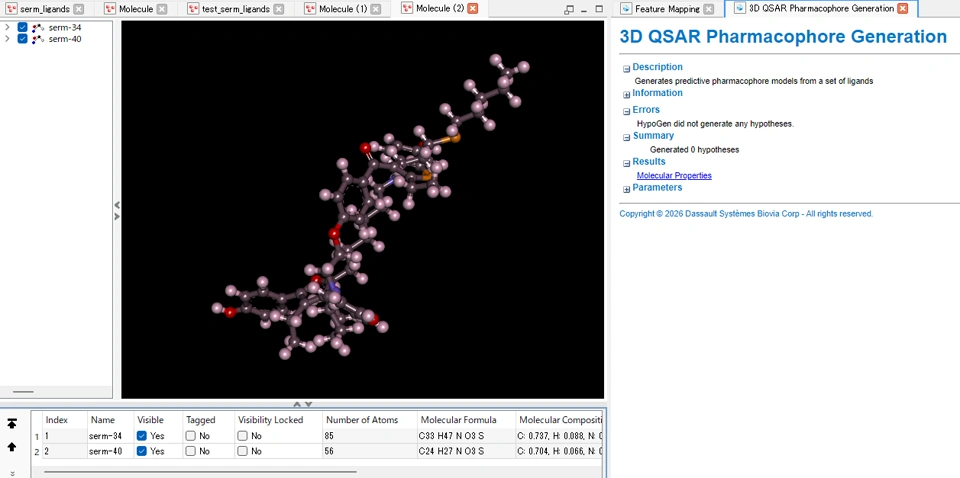This screenshot has height=478, width=960.
Task: Switch to the serm_ligands tab
Action: (x=45, y=9)
